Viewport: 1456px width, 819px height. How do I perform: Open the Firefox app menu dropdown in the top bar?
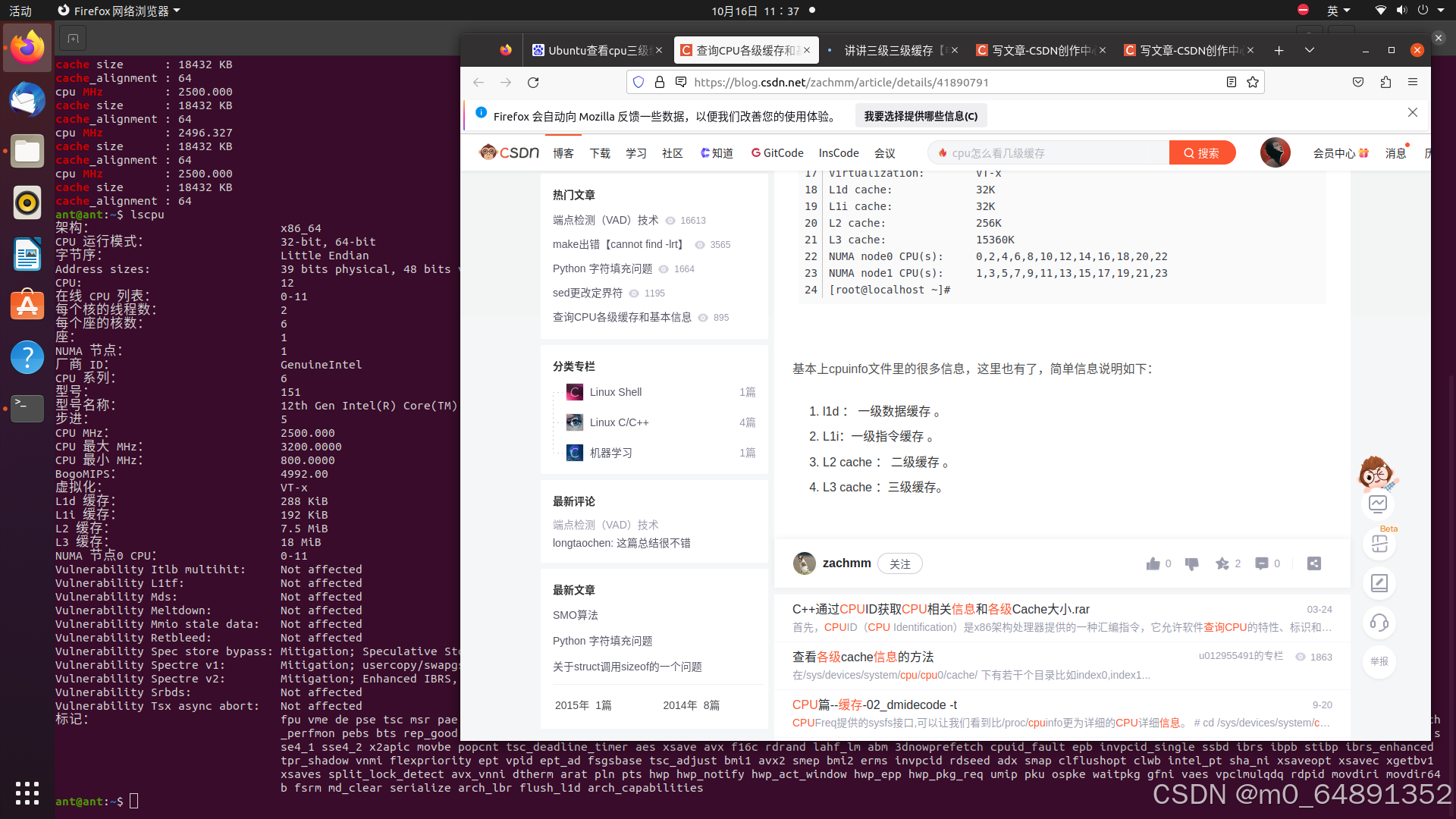119,11
